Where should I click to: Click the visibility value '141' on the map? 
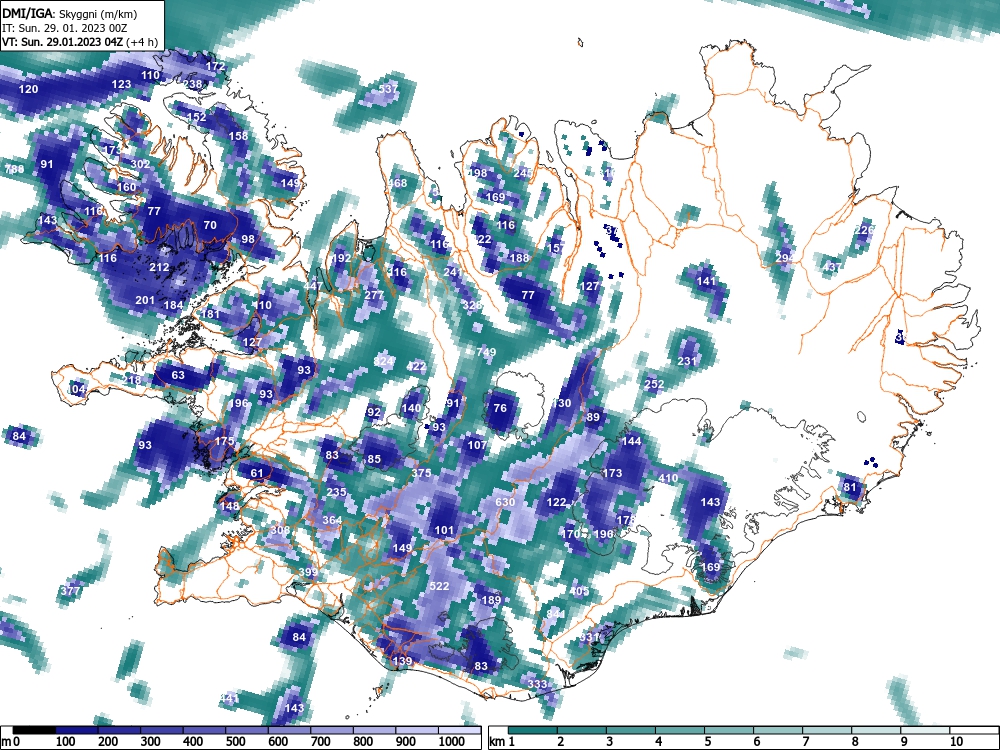(706, 281)
